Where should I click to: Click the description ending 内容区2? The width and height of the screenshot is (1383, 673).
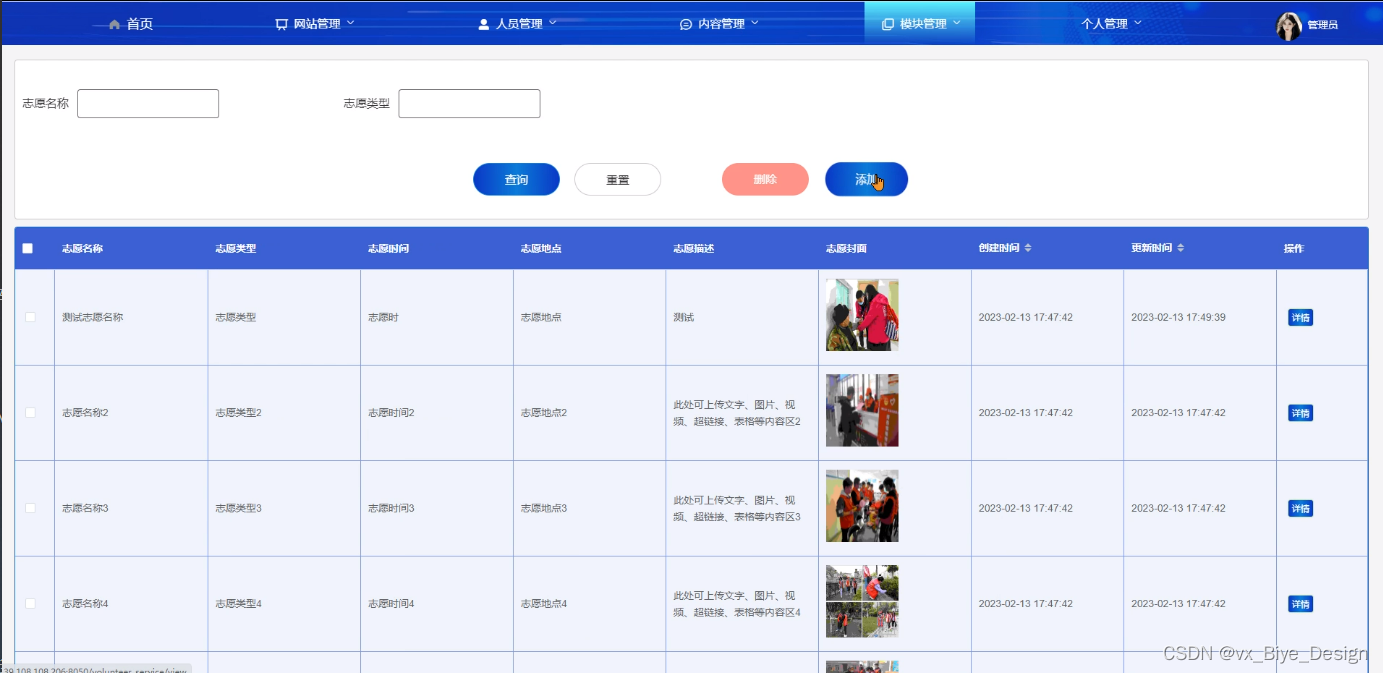(x=737, y=413)
